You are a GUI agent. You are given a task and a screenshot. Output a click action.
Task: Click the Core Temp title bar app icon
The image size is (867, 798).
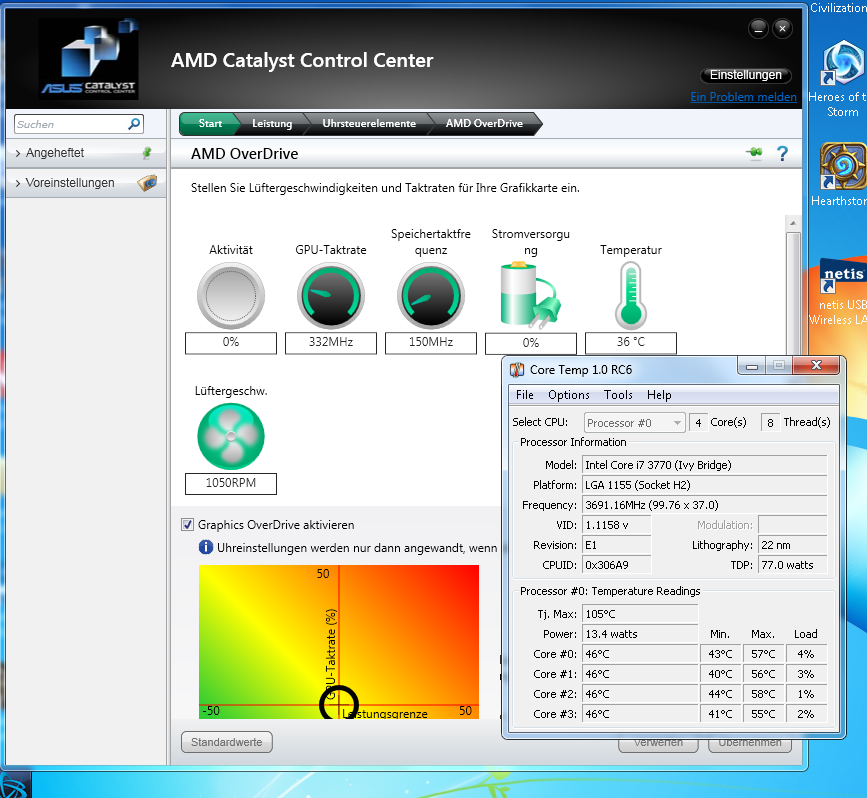coord(516,369)
